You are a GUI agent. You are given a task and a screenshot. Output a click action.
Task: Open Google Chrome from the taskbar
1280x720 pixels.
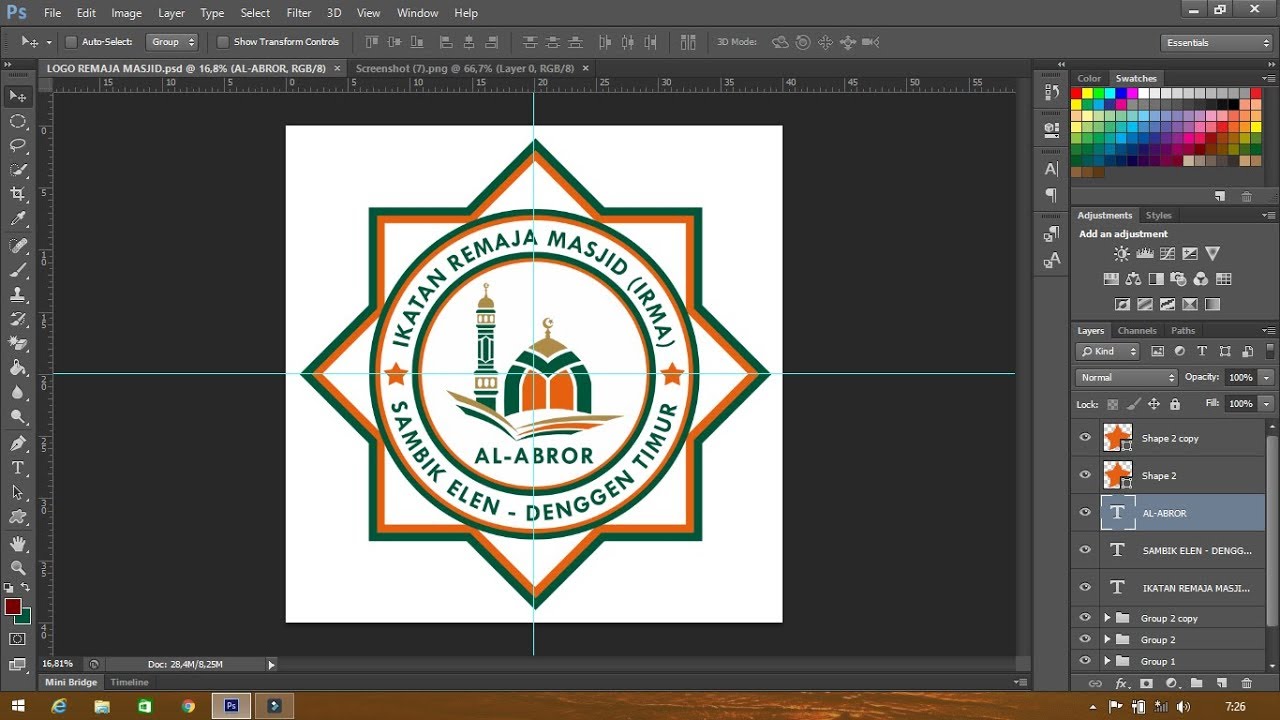click(188, 706)
